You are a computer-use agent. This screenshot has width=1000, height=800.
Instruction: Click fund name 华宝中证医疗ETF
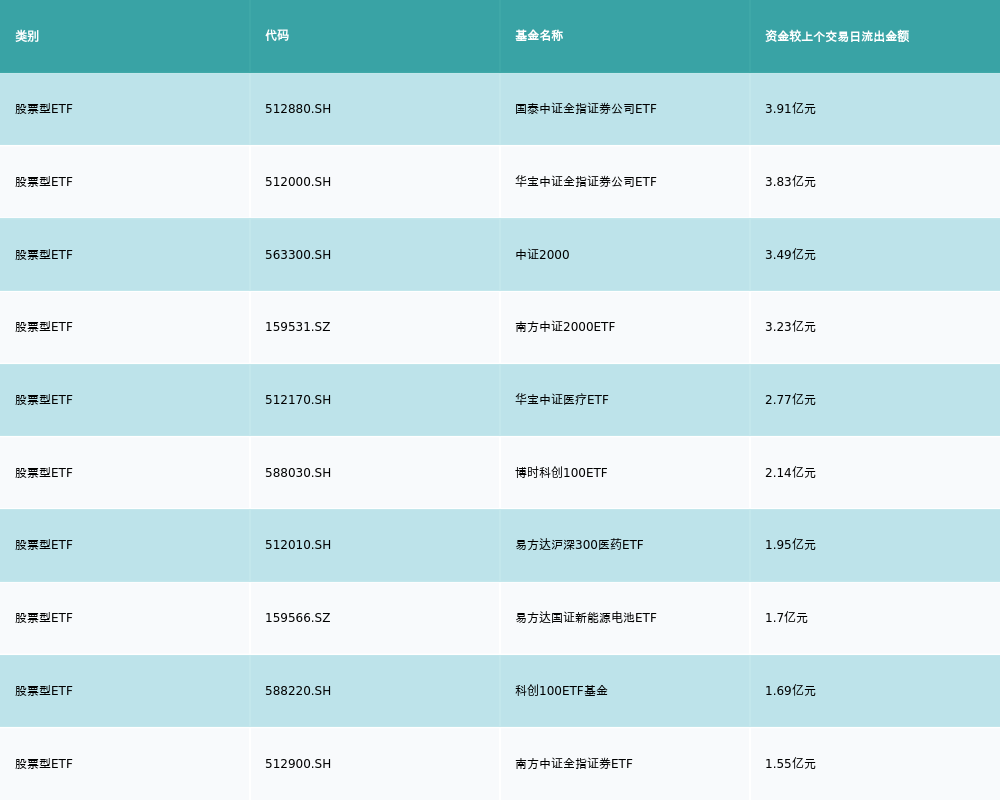(562, 400)
